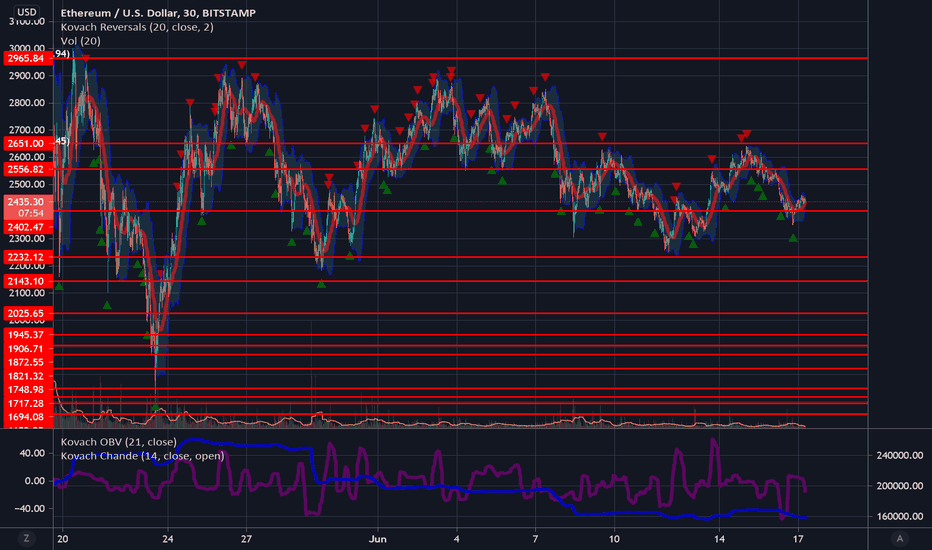Image resolution: width=932 pixels, height=550 pixels.
Task: Click the 1821.32 price level label
Action: (x=26, y=376)
